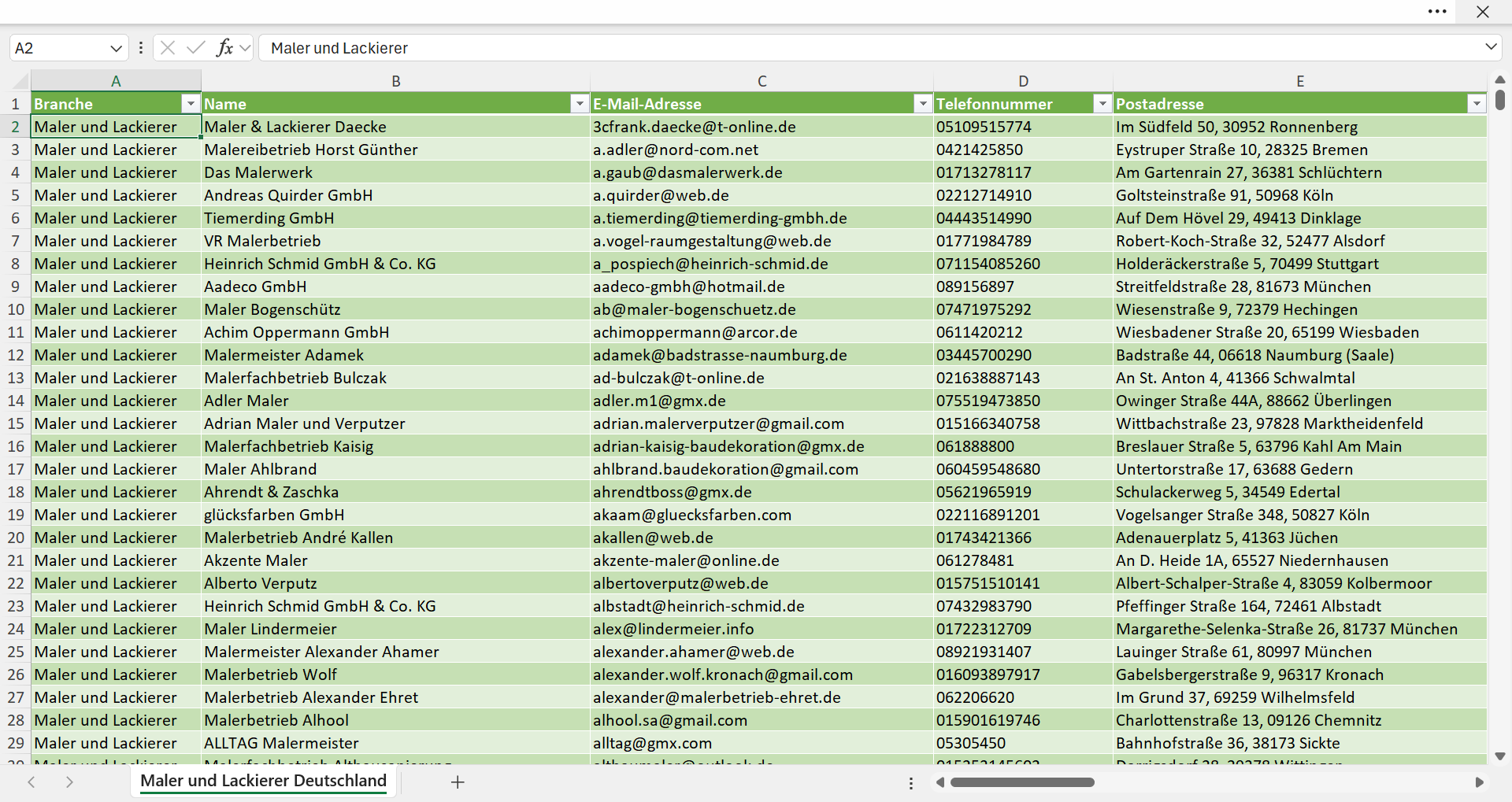
Task: Open E-Mail-Adresse filter dropdown
Action: click(x=923, y=104)
